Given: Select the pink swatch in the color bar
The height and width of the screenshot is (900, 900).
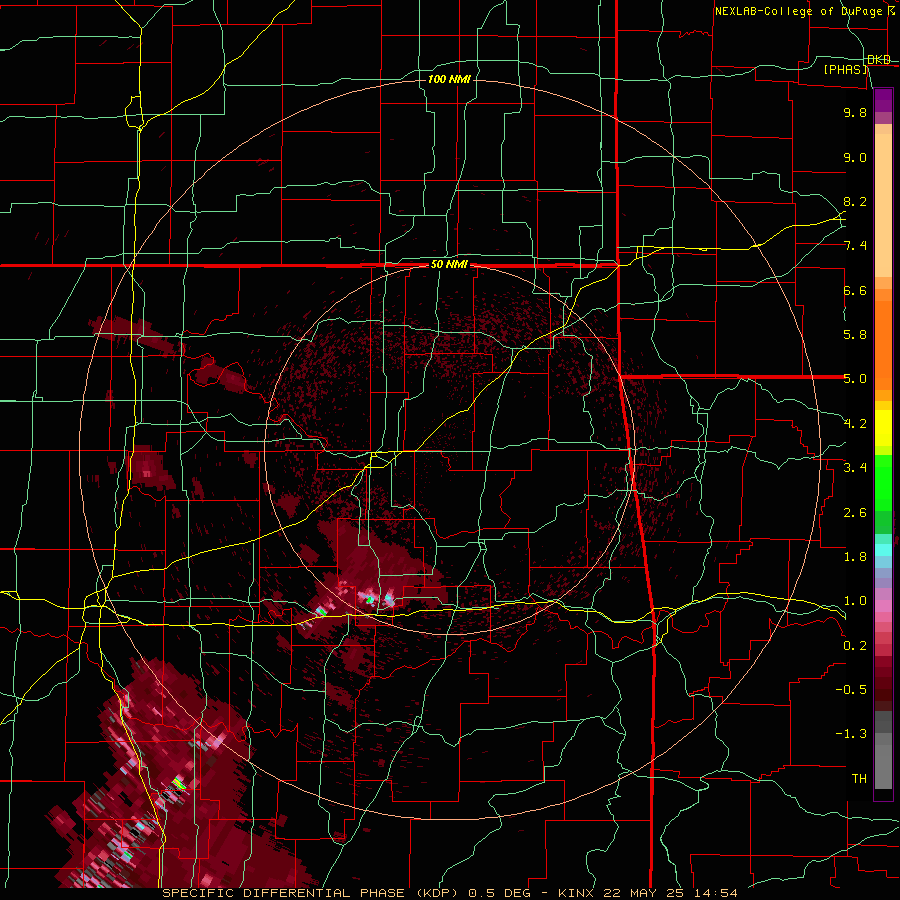Looking at the screenshot, I should [883, 606].
